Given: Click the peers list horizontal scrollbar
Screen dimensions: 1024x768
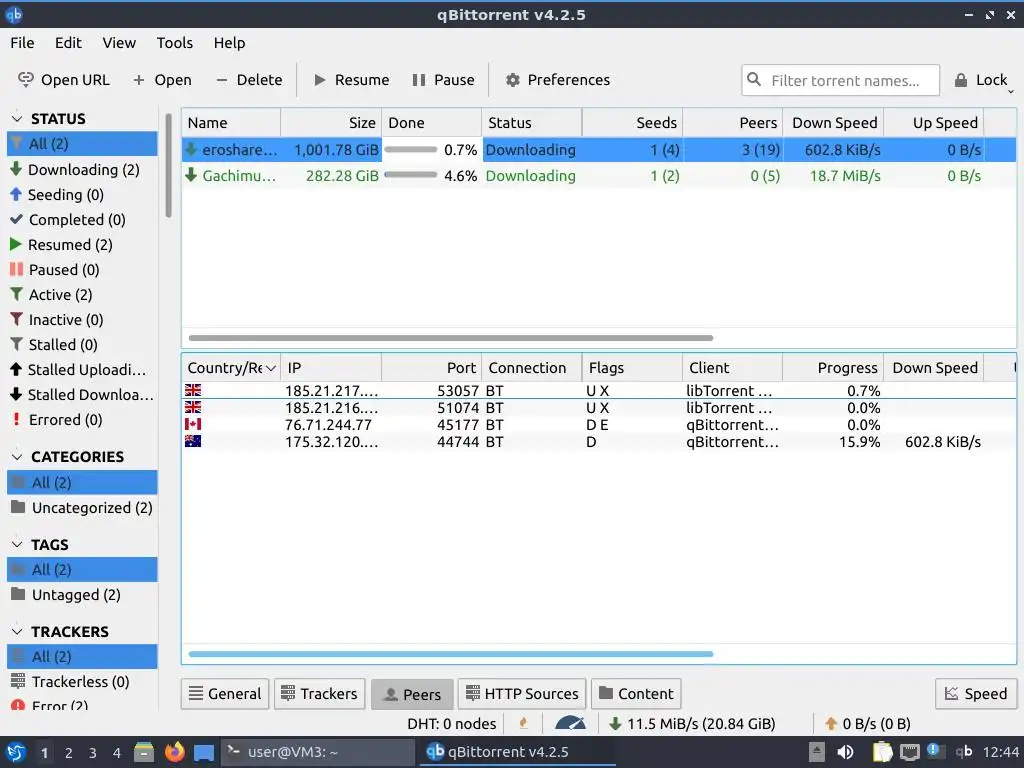Looking at the screenshot, I should click(451, 654).
